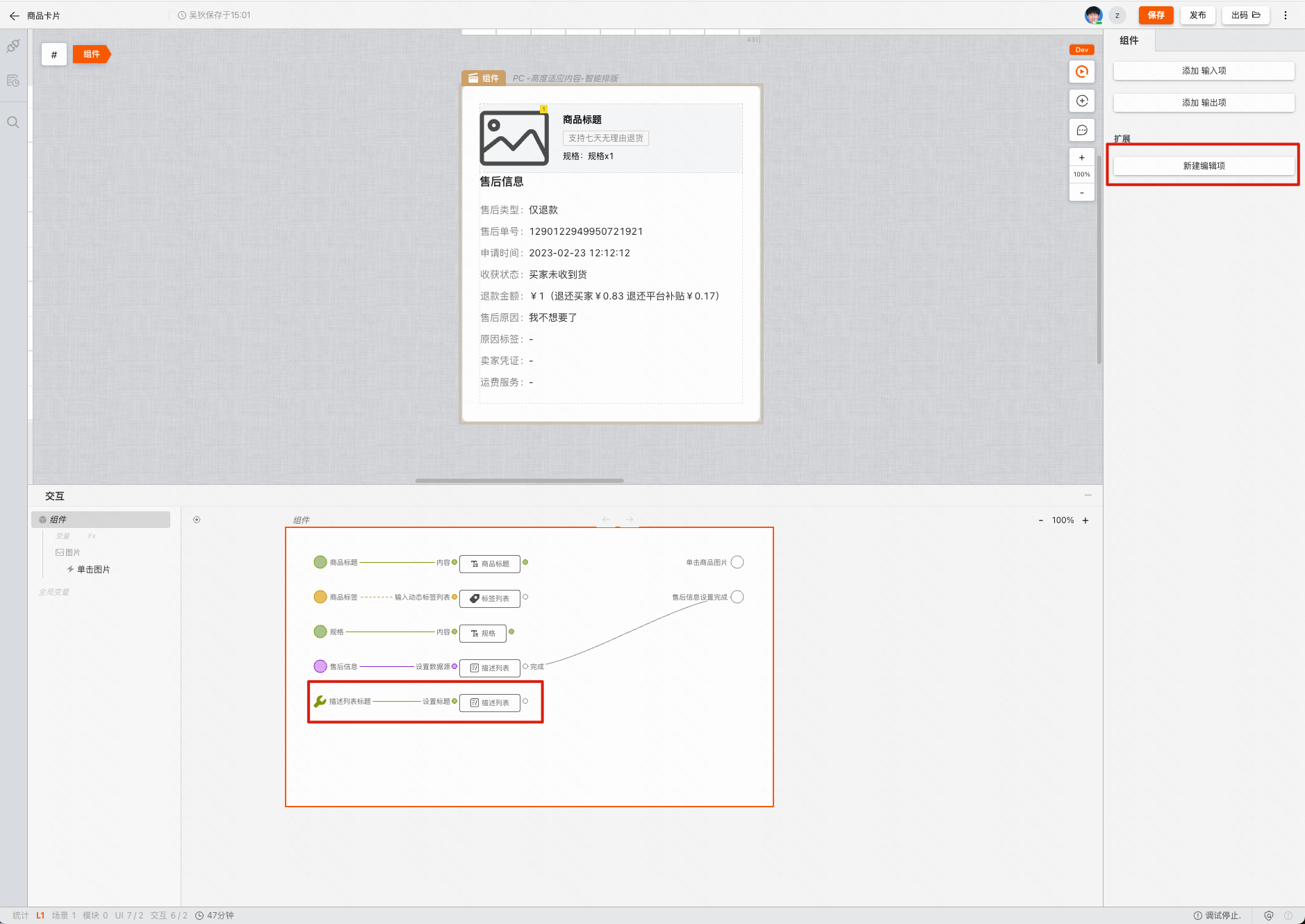Viewport: 1305px width, 924px height.
Task: Open the search icon in left sidebar
Action: (x=13, y=122)
